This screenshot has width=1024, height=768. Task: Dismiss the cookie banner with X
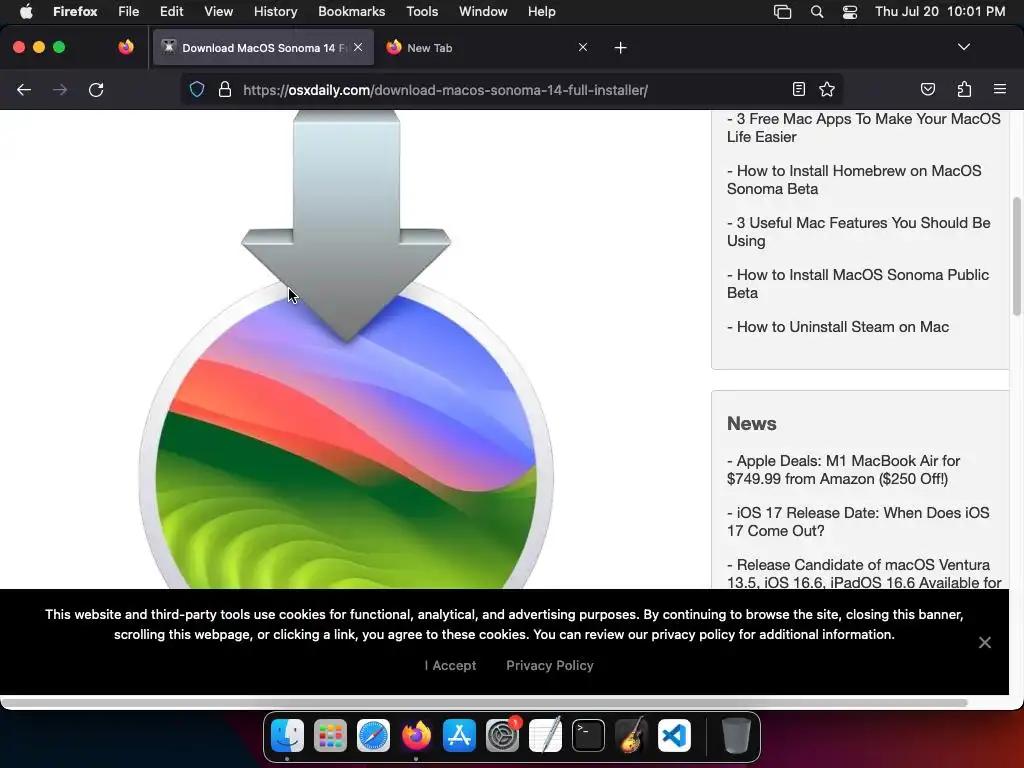click(984, 643)
